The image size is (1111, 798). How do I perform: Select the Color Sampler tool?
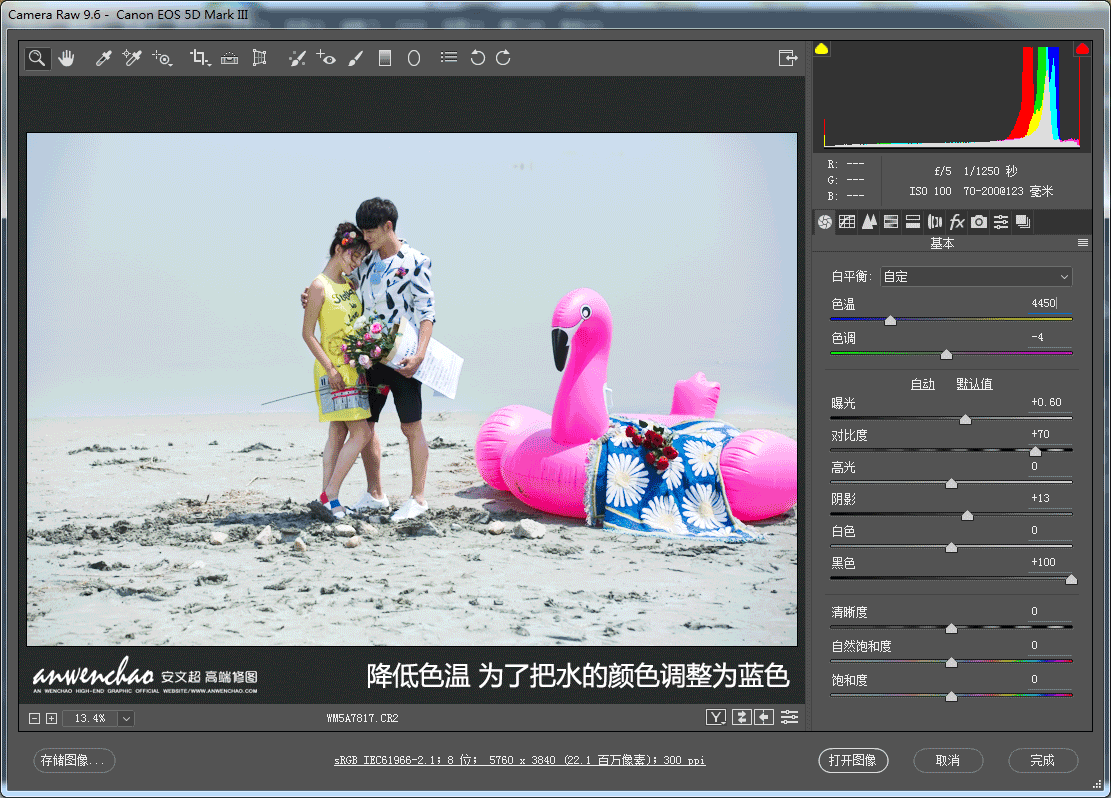(x=132, y=58)
